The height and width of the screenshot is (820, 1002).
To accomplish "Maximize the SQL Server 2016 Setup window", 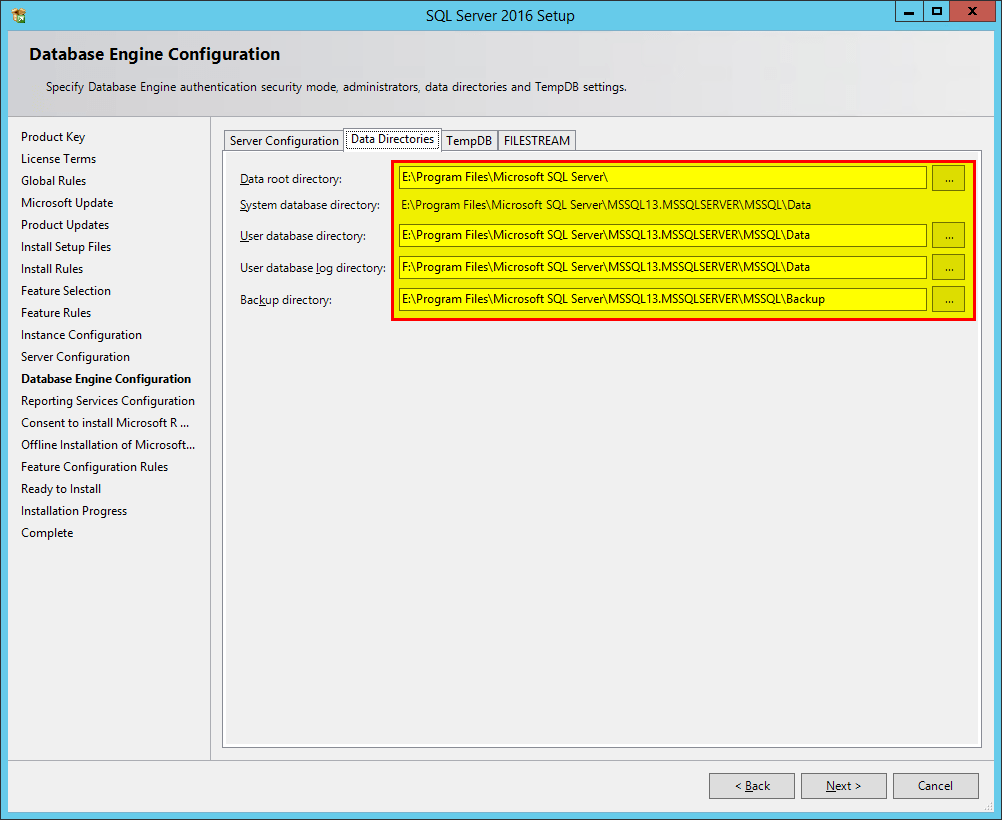I will point(936,12).
